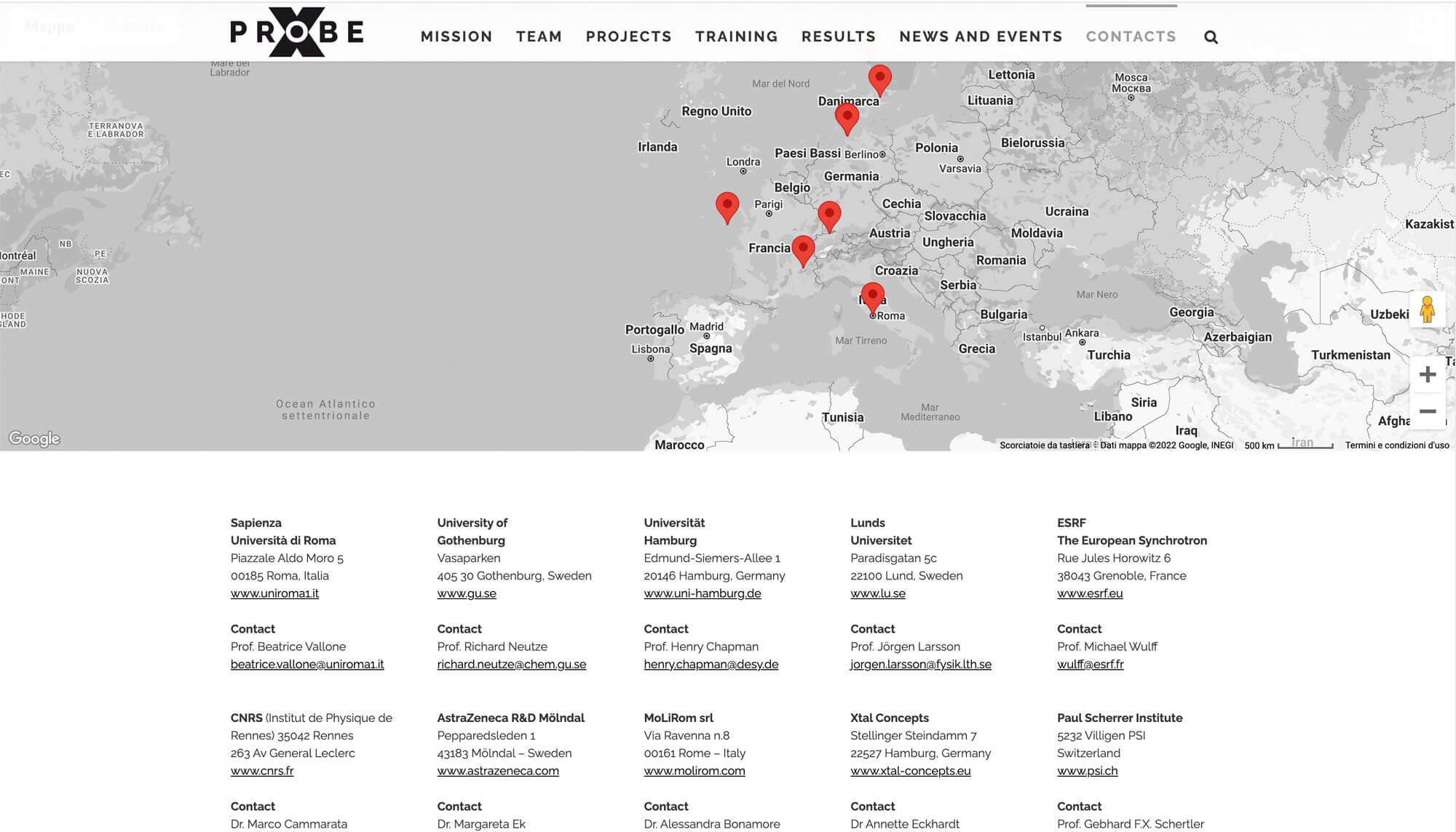Open the www.molirom.com link
The width and height of the screenshot is (1456, 832).
(x=695, y=771)
